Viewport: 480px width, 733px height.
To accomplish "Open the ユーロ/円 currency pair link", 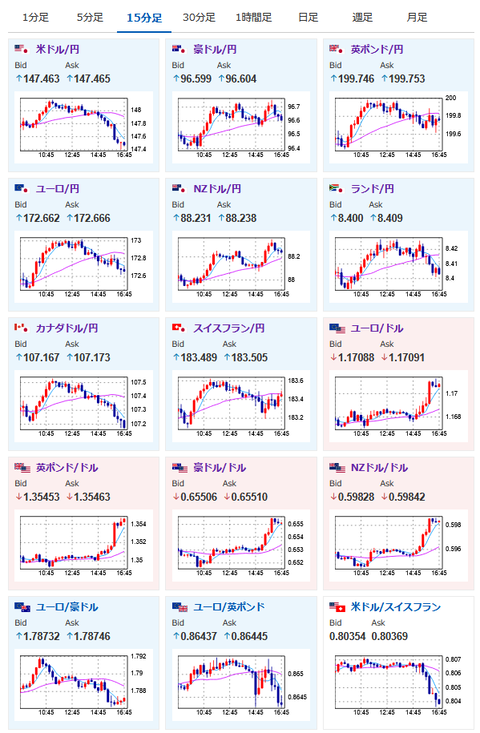I will coord(57,189).
